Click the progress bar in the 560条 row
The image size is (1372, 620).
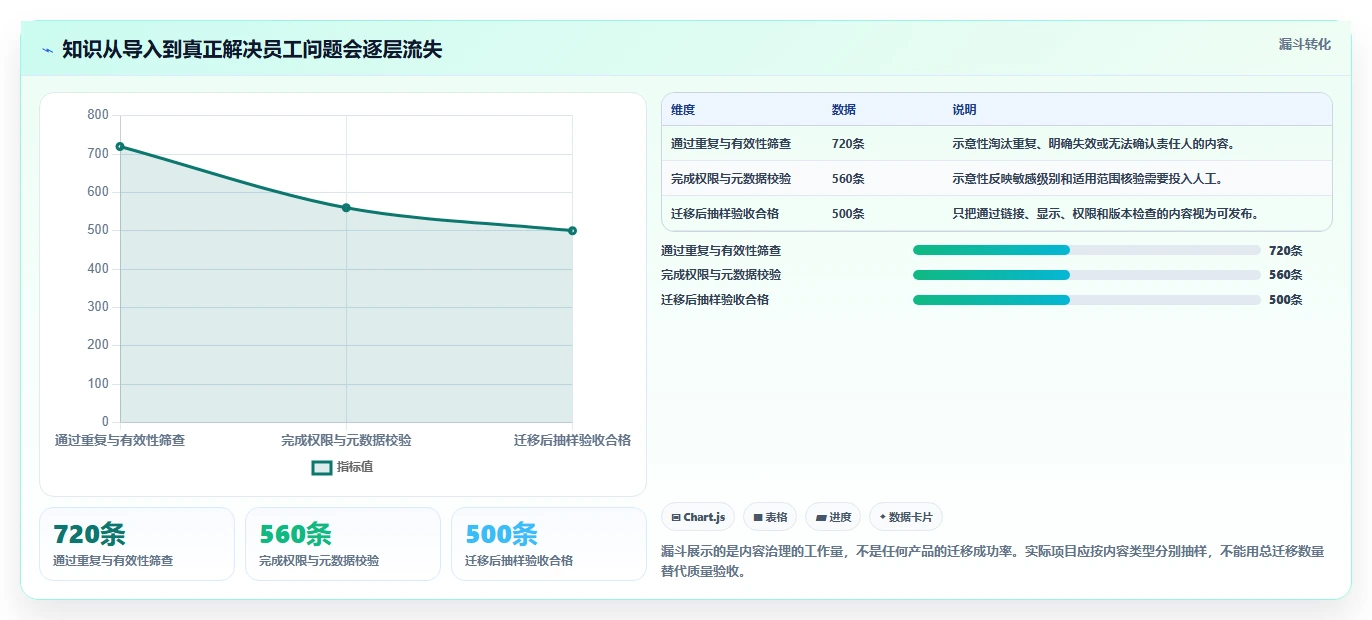(x=1086, y=275)
